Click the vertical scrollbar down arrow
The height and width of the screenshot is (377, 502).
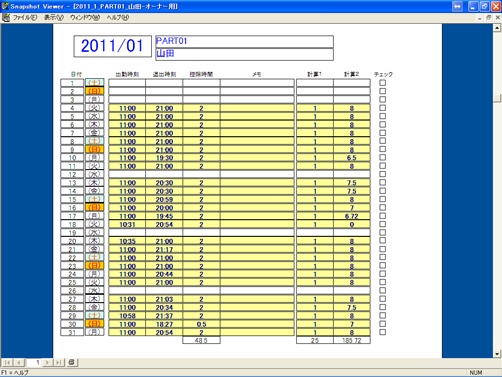click(497, 354)
